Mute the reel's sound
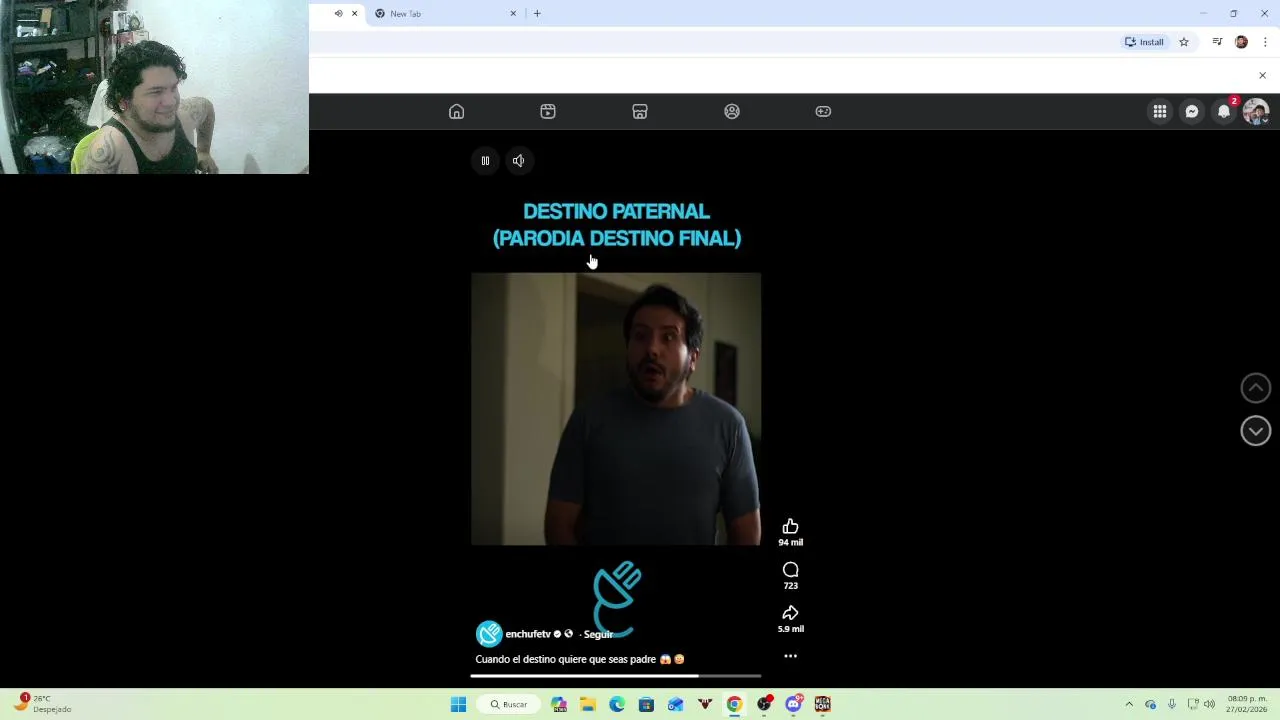1280x720 pixels. tap(518, 160)
